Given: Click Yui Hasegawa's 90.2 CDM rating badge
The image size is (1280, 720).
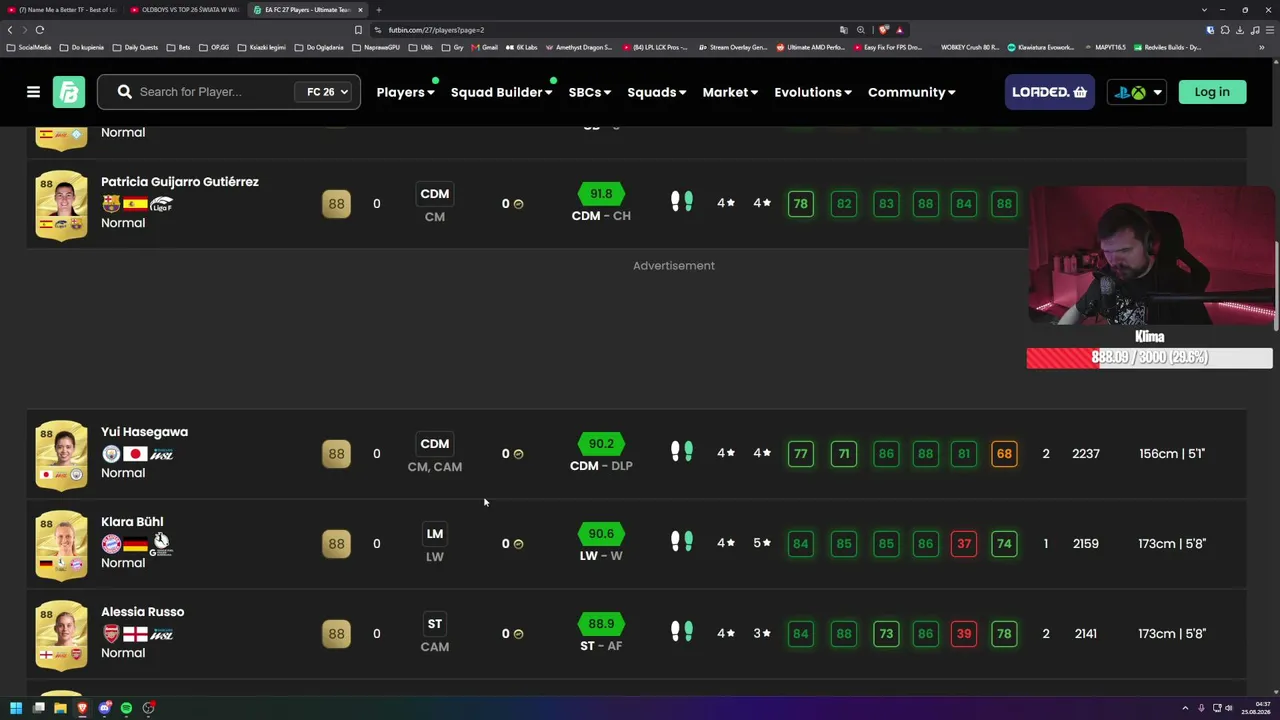Looking at the screenshot, I should (x=601, y=443).
